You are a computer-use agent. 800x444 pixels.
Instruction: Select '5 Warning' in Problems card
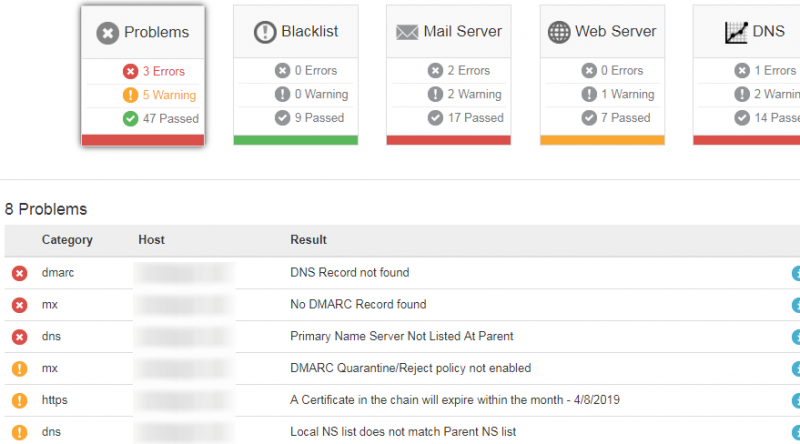(169, 95)
